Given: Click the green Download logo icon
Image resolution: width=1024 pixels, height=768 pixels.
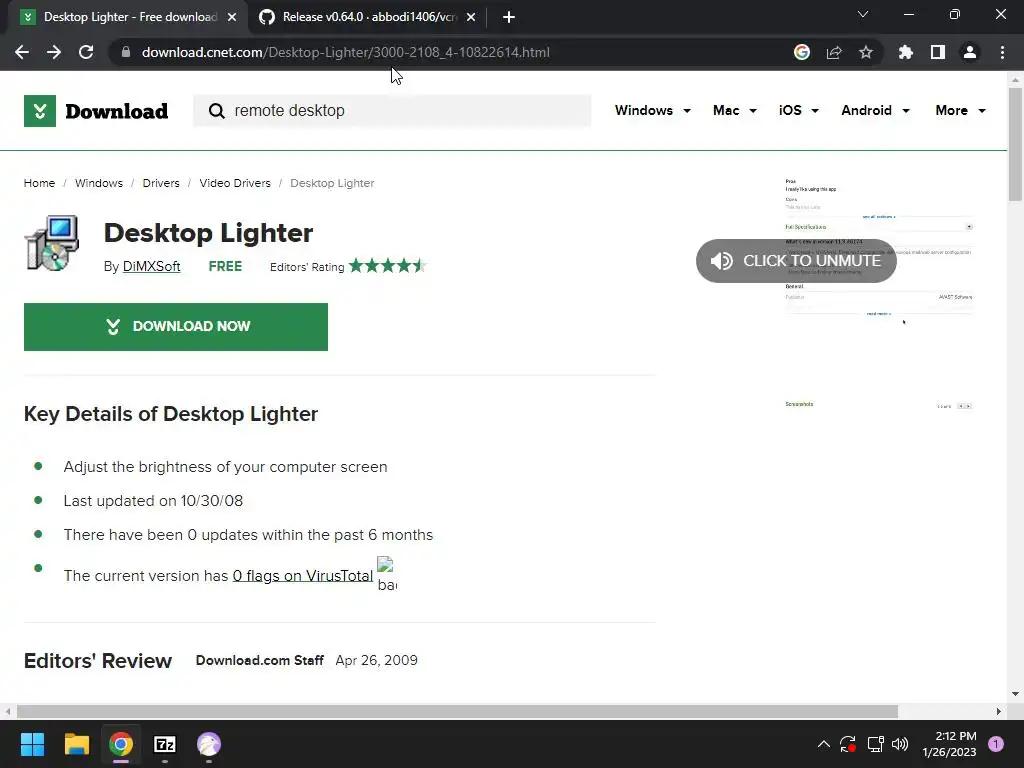Looking at the screenshot, I should (40, 111).
